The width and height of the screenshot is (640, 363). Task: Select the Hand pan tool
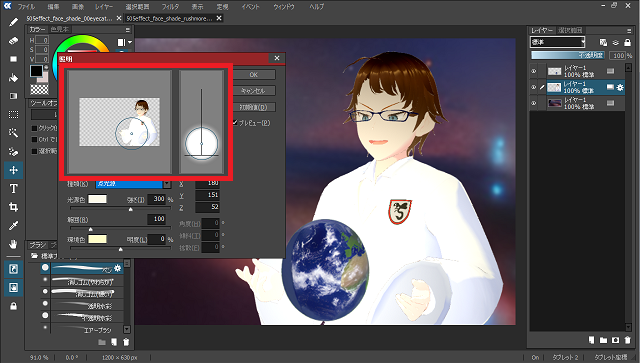point(13,244)
